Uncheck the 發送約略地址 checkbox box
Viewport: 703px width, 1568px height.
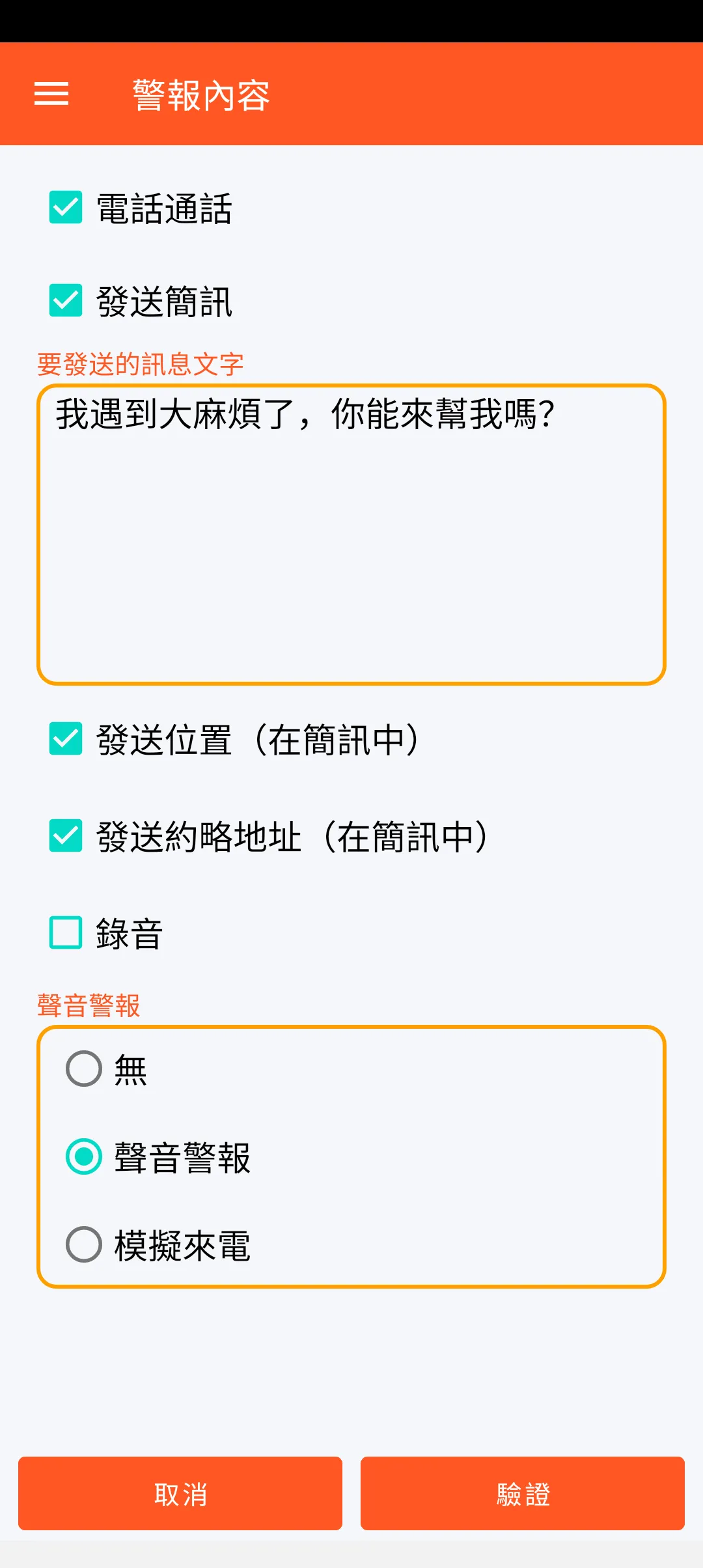point(66,836)
